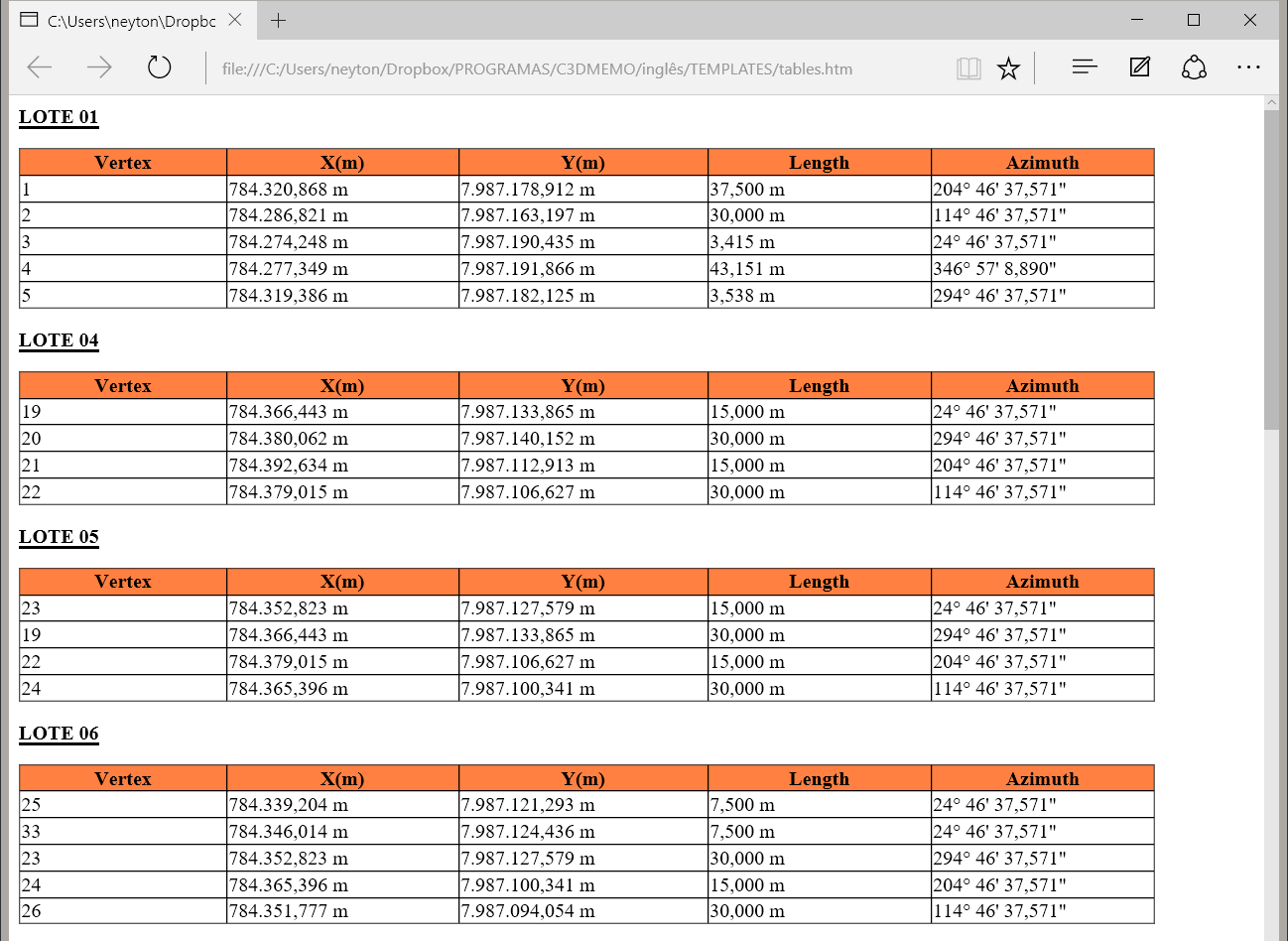Click the cell "784.392,634 m"

tap(342, 466)
